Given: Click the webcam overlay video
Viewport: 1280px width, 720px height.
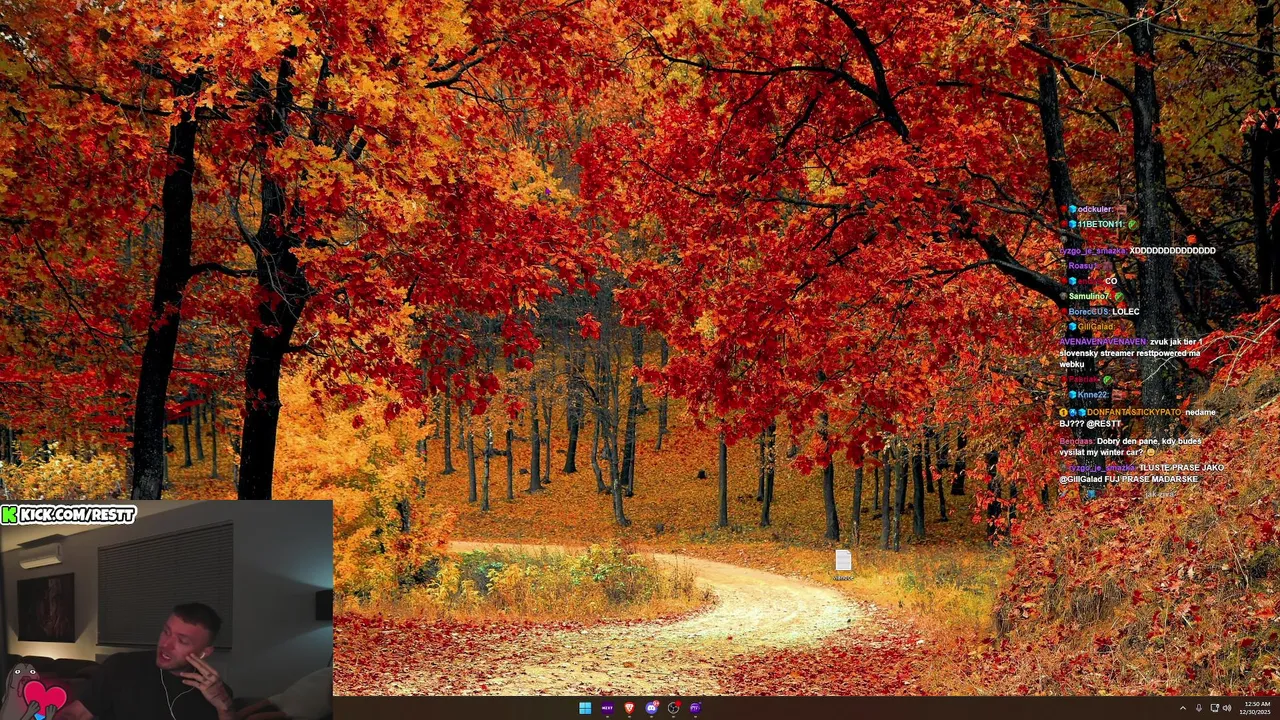Looking at the screenshot, I should tap(166, 610).
